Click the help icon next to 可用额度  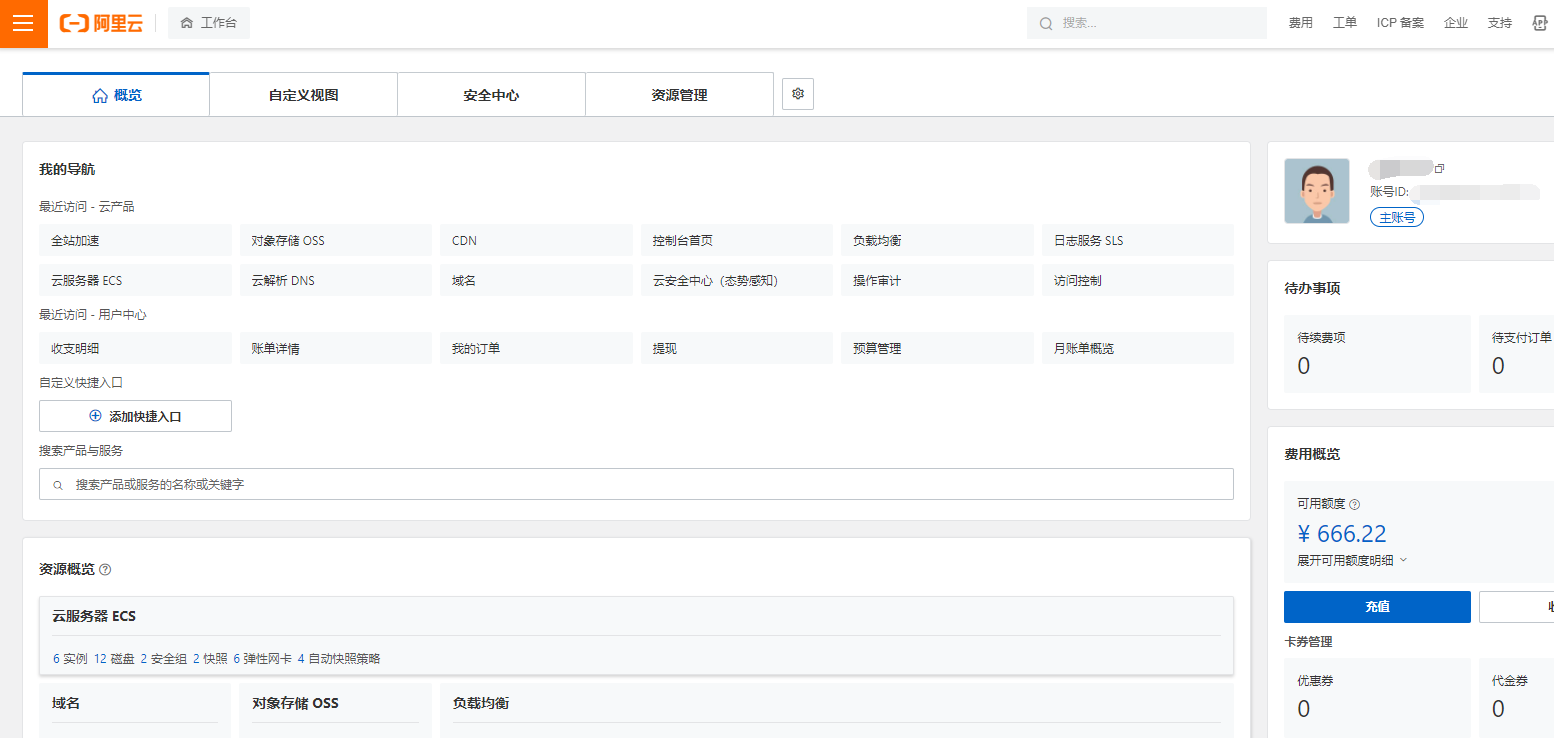click(x=1355, y=505)
